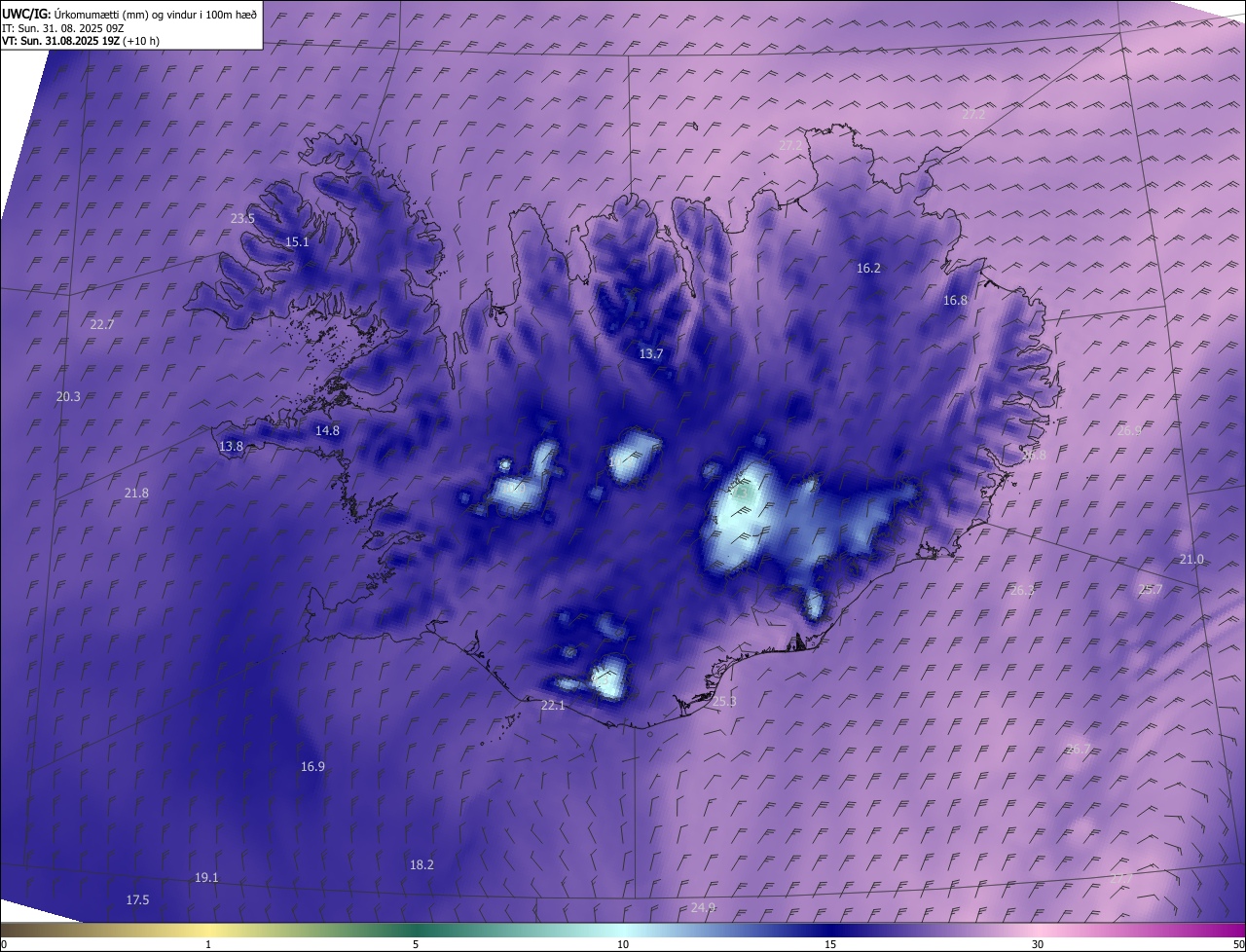The image size is (1246, 952).
Task: Select the IT initialization time line
Action: [x=63, y=28]
